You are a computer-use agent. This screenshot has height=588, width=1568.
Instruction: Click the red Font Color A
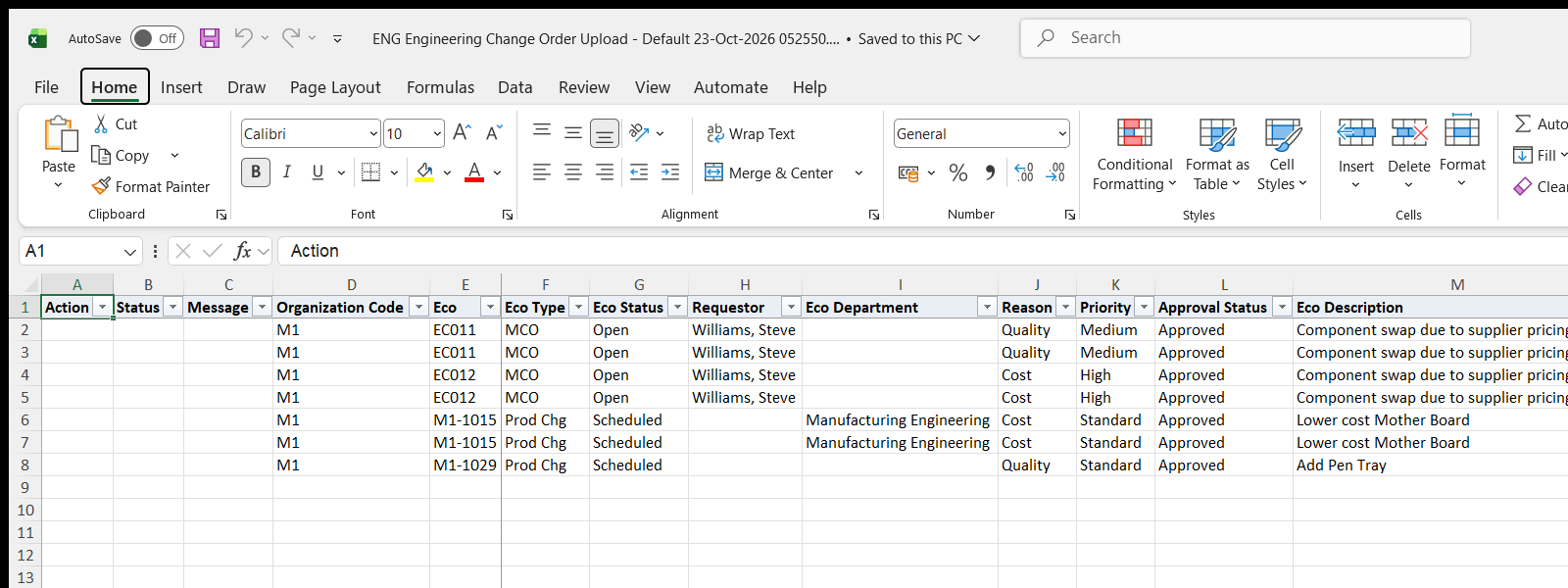(474, 172)
